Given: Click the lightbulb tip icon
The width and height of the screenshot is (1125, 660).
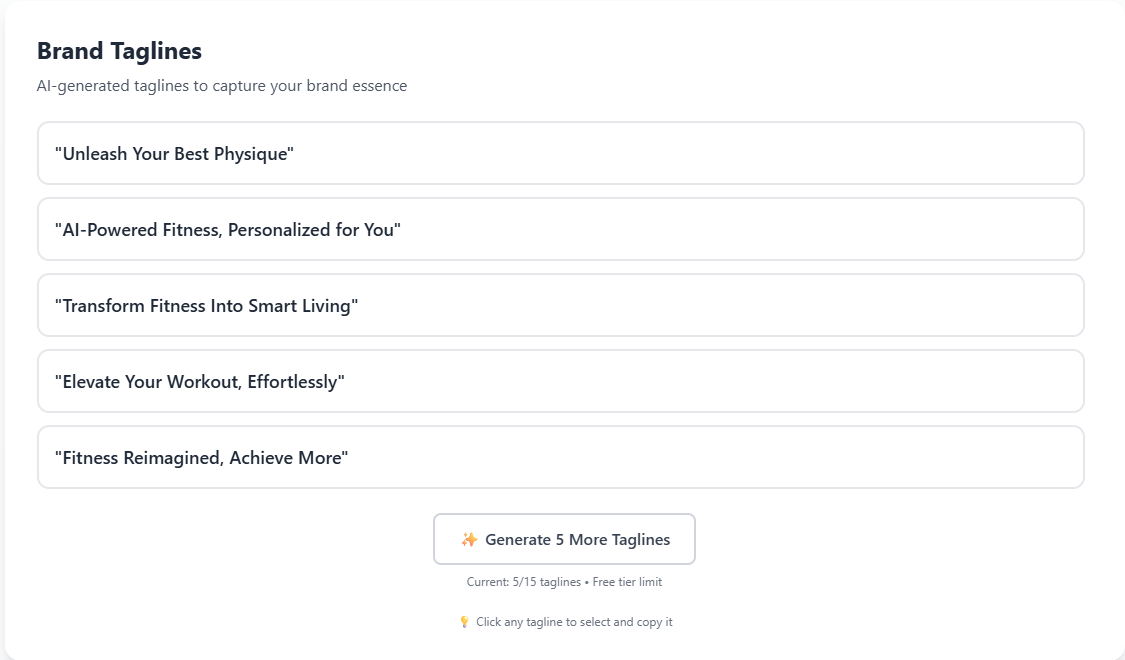Looking at the screenshot, I should (x=464, y=622).
